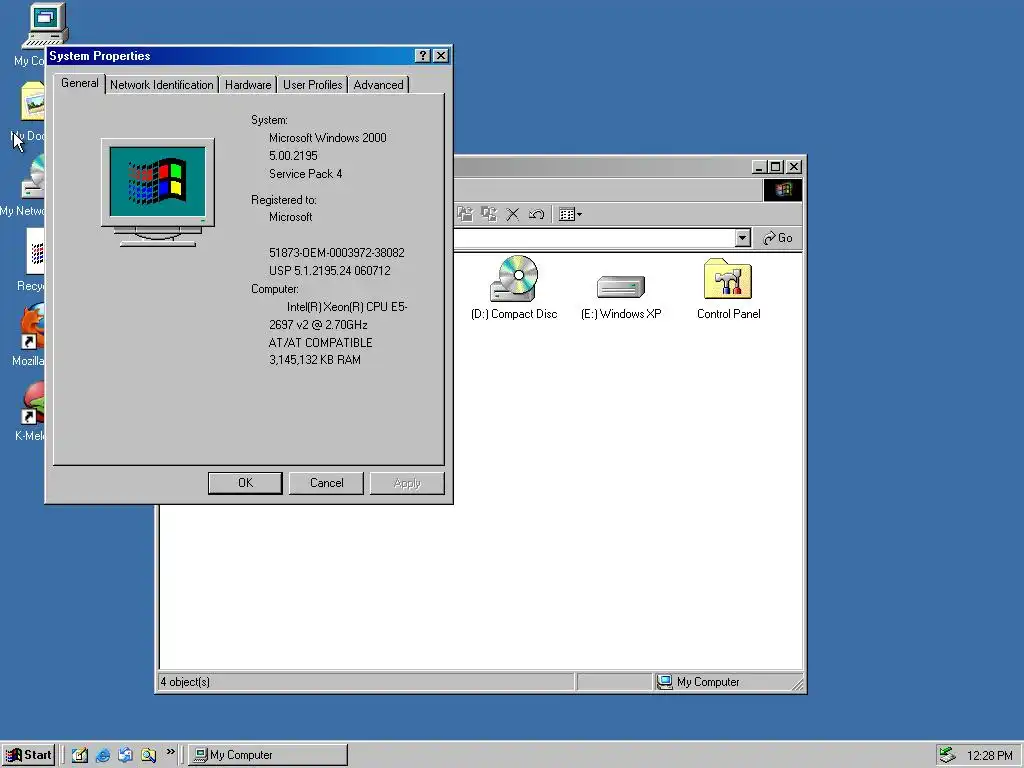The width and height of the screenshot is (1024, 768).
Task: Click the folder search Quick Launch icon
Action: click(x=148, y=755)
